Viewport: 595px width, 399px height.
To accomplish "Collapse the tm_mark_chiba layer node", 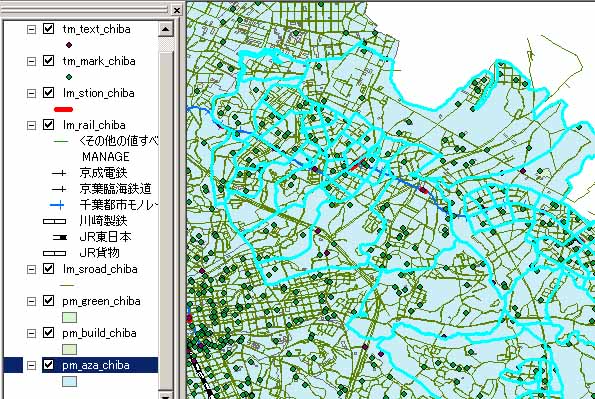I will (31, 61).
